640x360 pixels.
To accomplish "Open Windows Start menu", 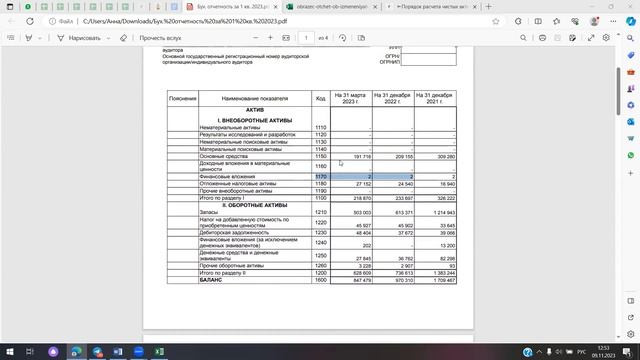I will click(x=10, y=351).
